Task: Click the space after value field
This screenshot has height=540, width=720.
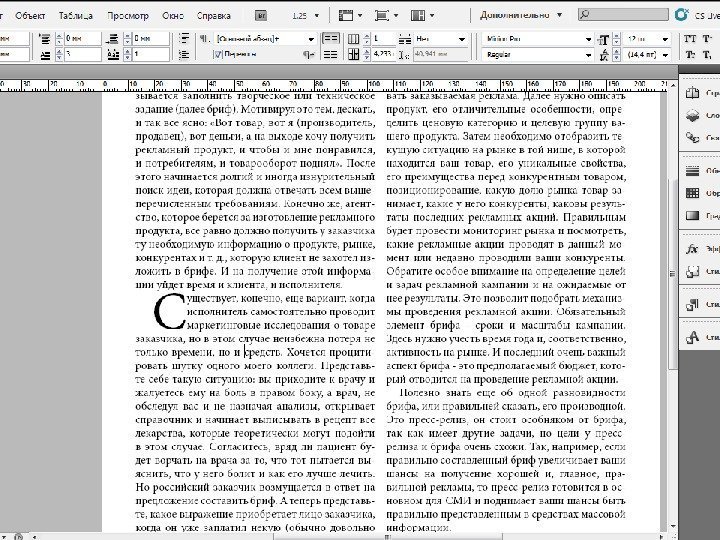Action: point(151,39)
